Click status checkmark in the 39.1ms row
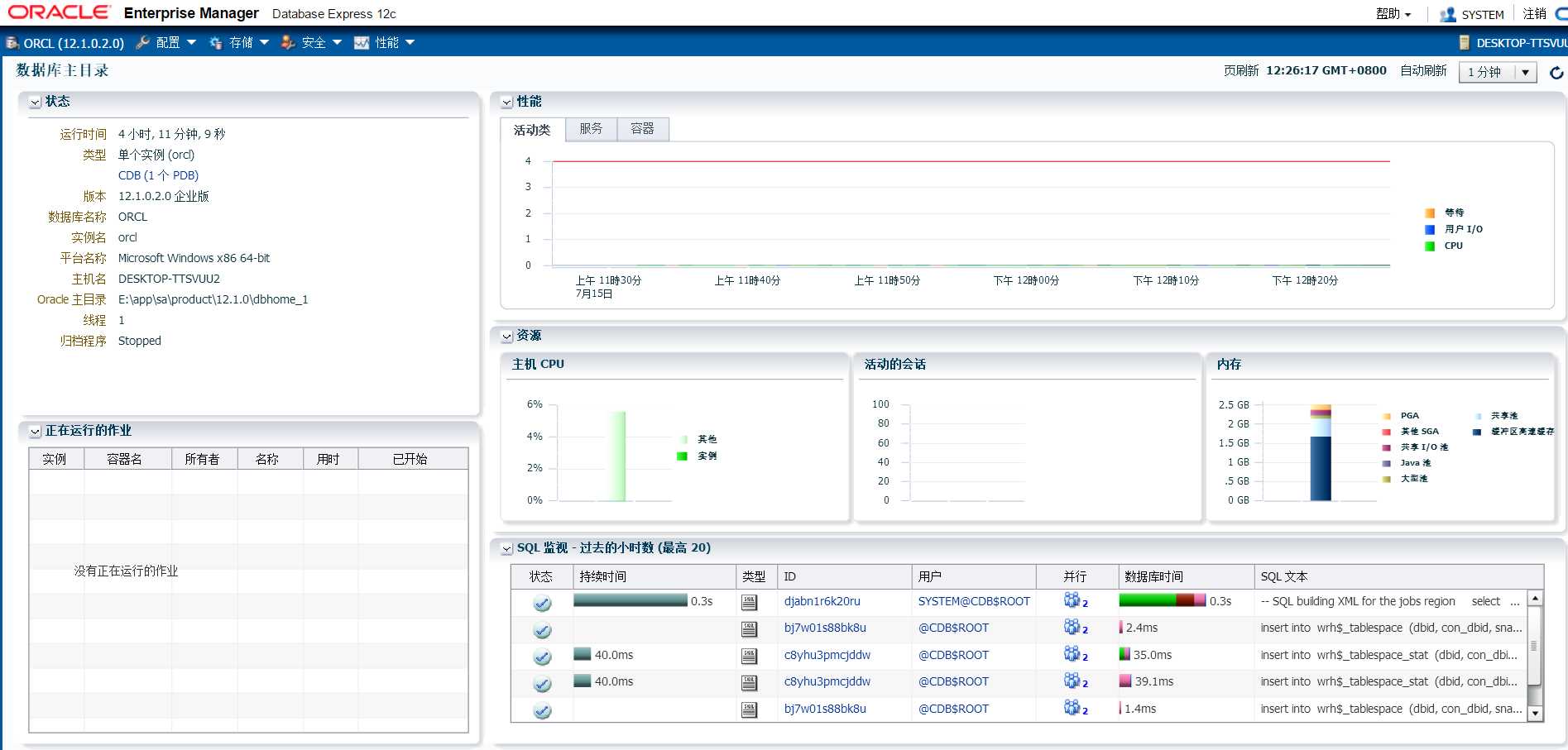This screenshot has width=1568, height=750. (542, 684)
